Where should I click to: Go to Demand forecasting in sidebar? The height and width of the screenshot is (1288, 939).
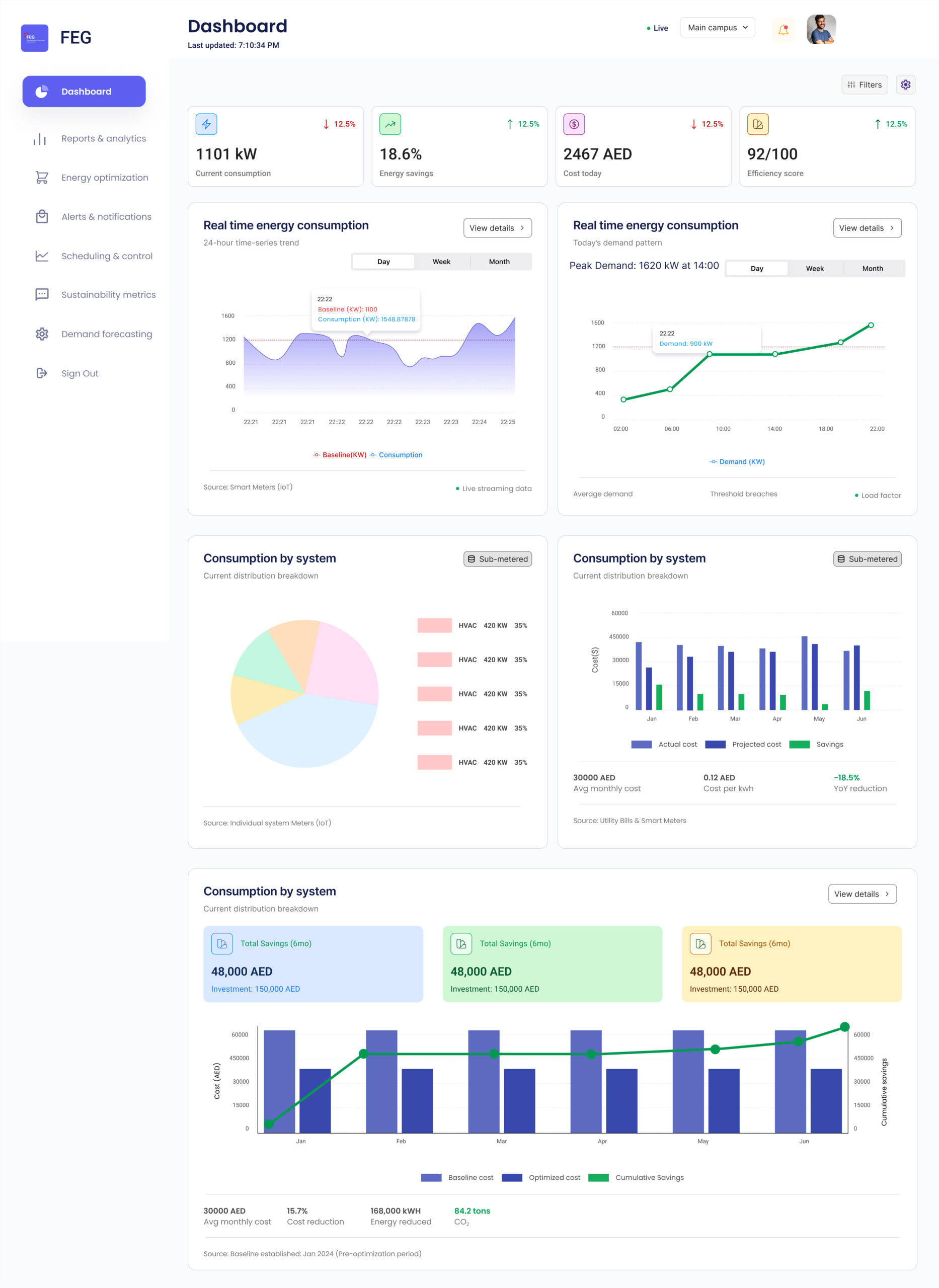pos(106,334)
